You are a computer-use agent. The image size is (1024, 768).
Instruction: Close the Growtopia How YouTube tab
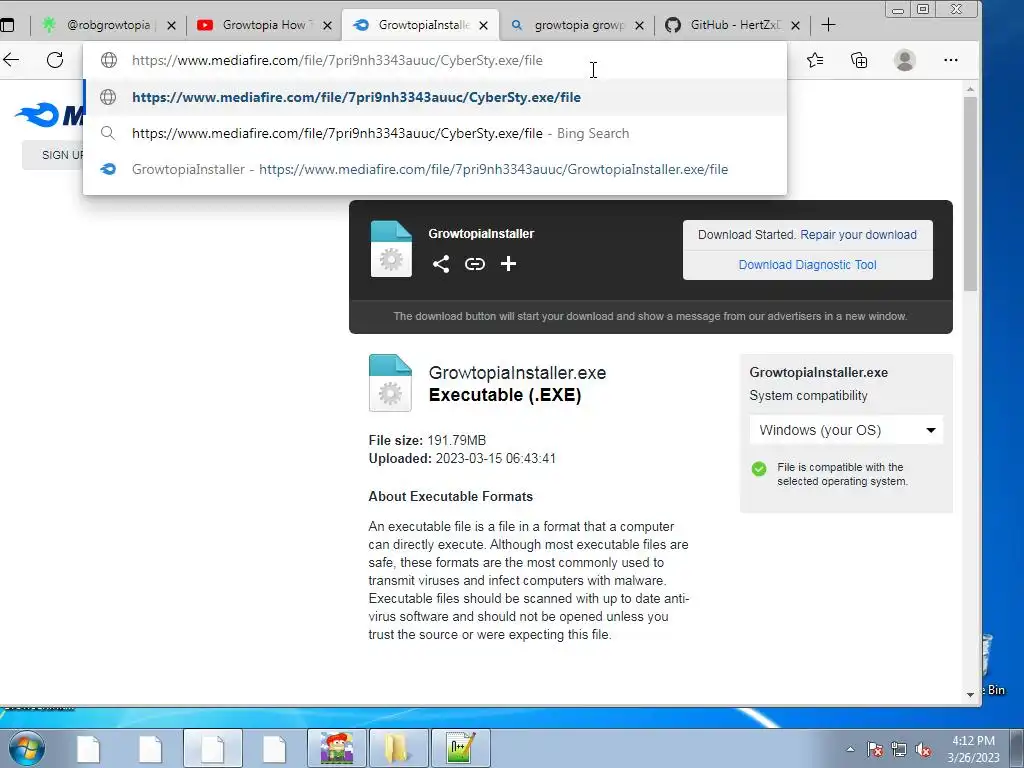pos(328,25)
